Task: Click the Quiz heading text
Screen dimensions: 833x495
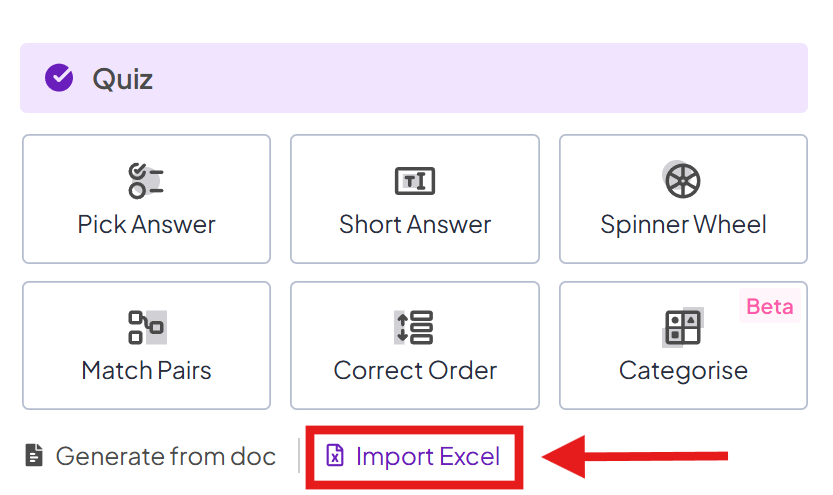Action: tap(123, 79)
